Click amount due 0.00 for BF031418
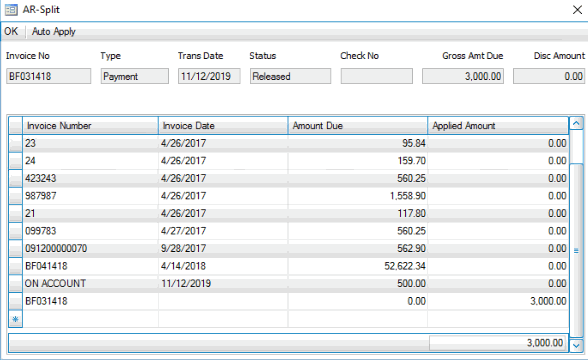 [358, 301]
